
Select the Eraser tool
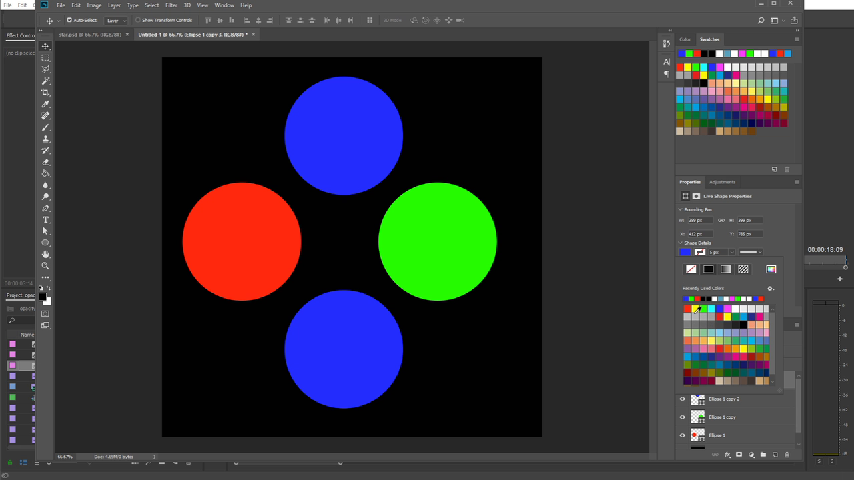pyautogui.click(x=46, y=162)
